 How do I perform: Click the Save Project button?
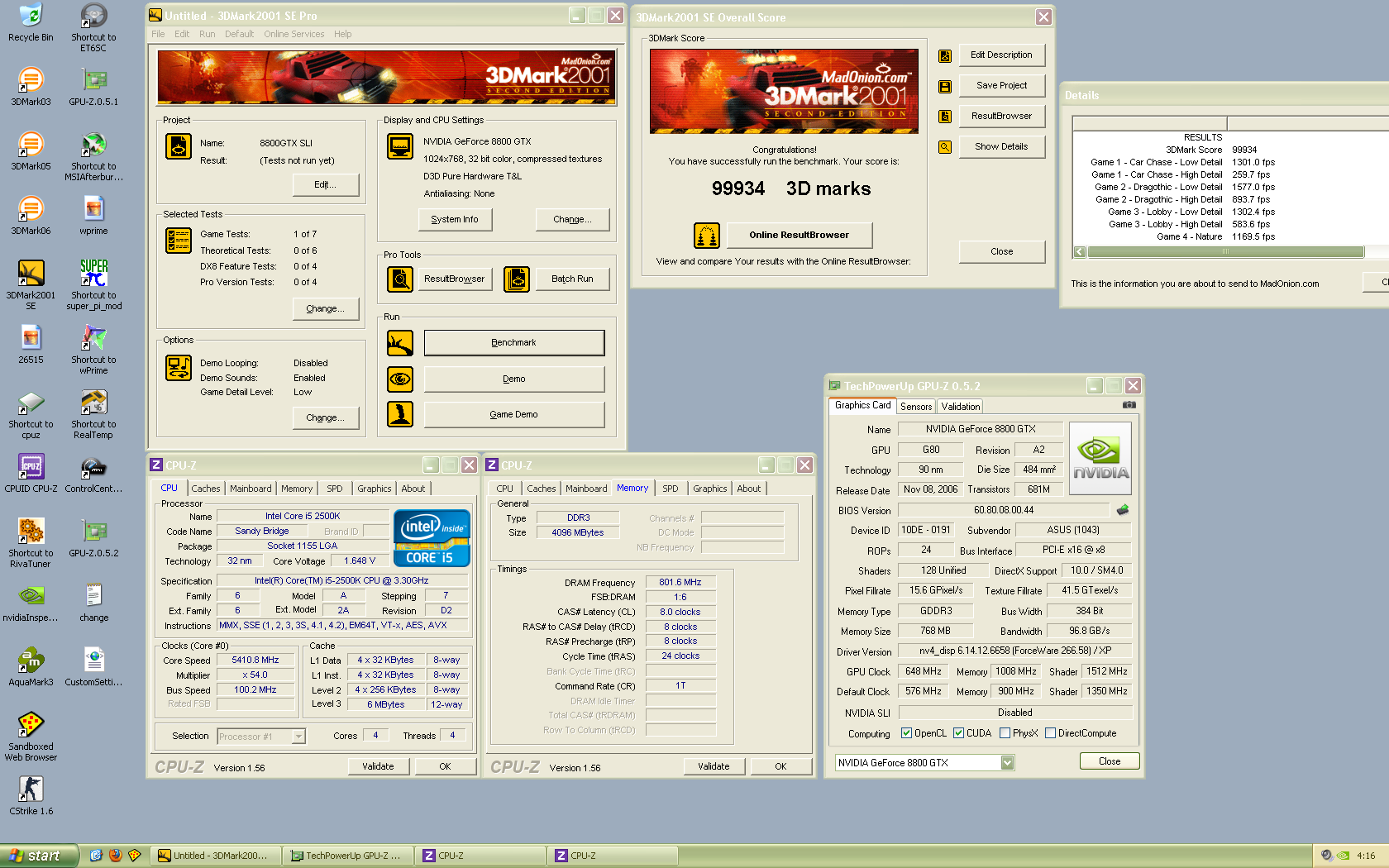coord(1001,85)
